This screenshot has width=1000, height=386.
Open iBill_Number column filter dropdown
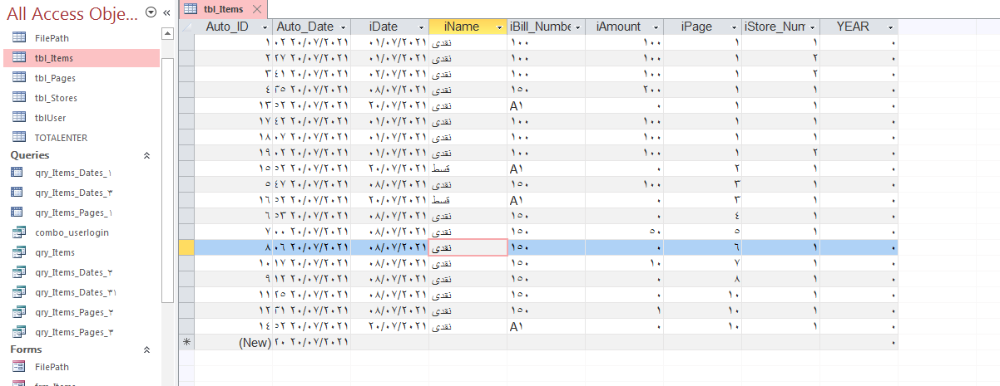coord(578,27)
